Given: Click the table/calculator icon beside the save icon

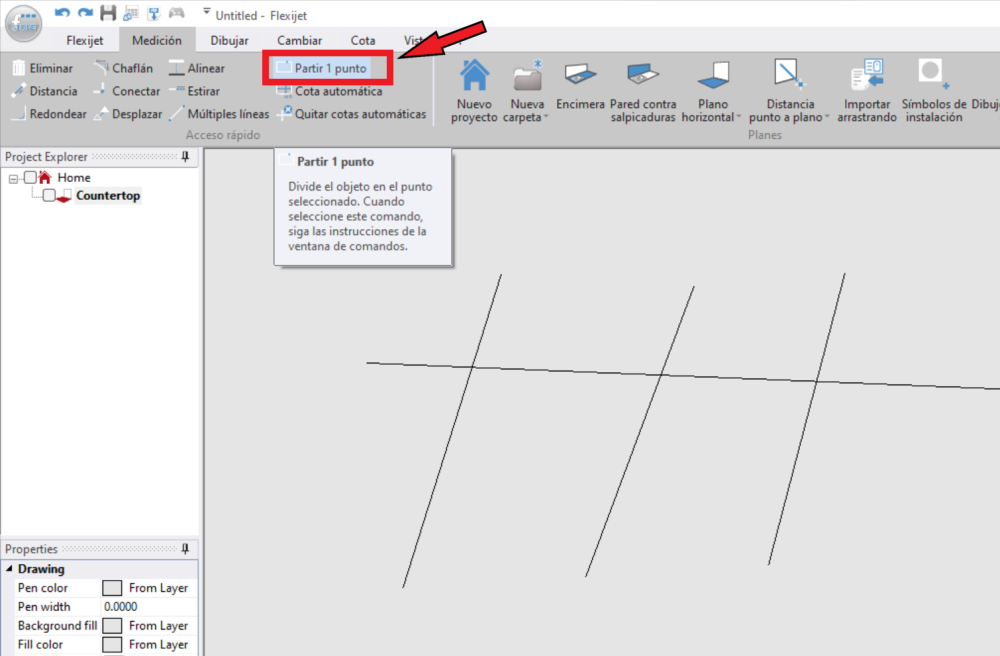Looking at the screenshot, I should pyautogui.click(x=131, y=13).
